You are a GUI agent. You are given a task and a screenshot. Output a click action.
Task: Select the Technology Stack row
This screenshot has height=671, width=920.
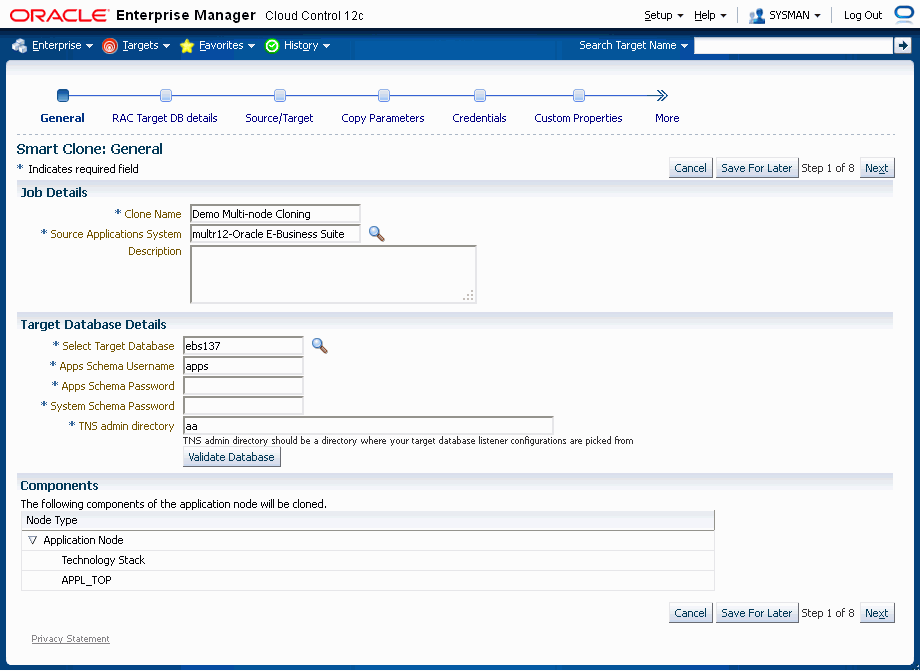[368, 560]
